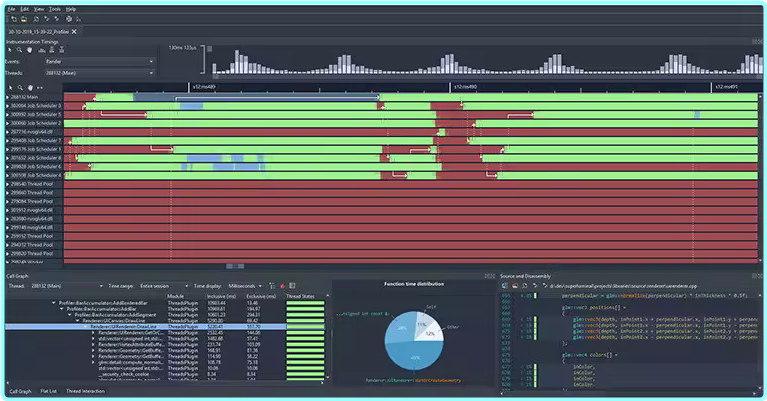
Task: Click the first icon in Source and Disassembly toolbar
Action: coord(504,285)
